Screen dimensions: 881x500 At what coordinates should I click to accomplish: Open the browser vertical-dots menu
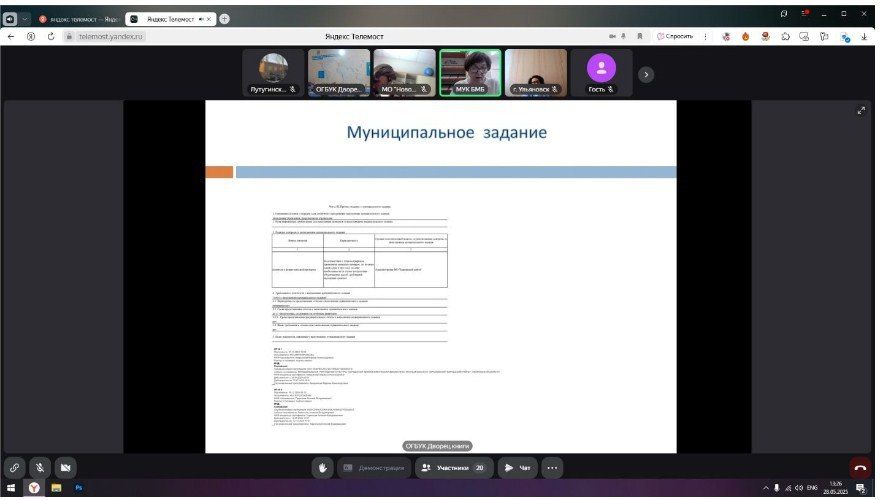coord(706,37)
